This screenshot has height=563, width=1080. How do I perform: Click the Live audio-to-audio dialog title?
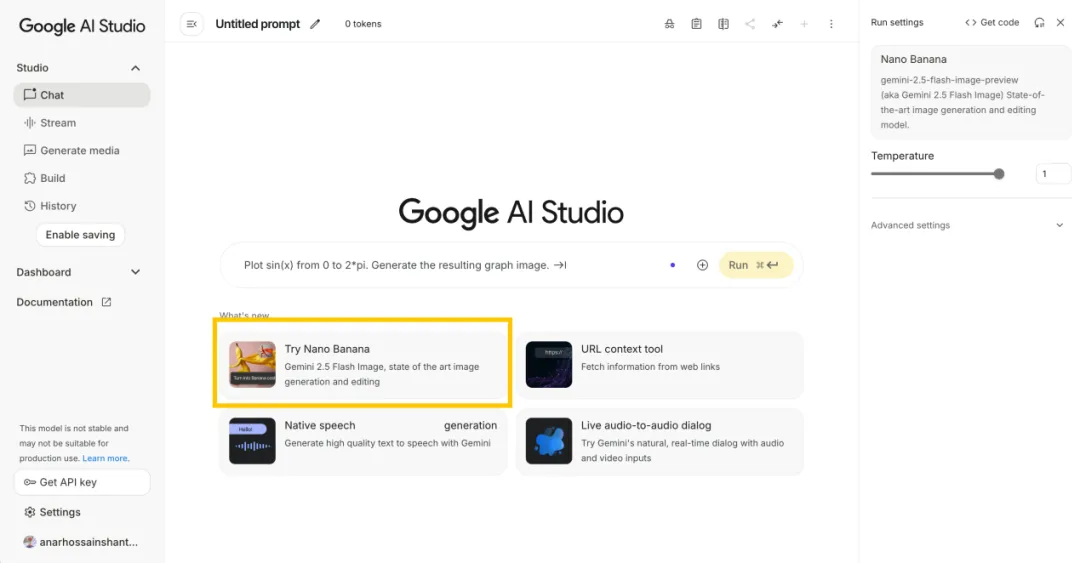click(x=646, y=426)
